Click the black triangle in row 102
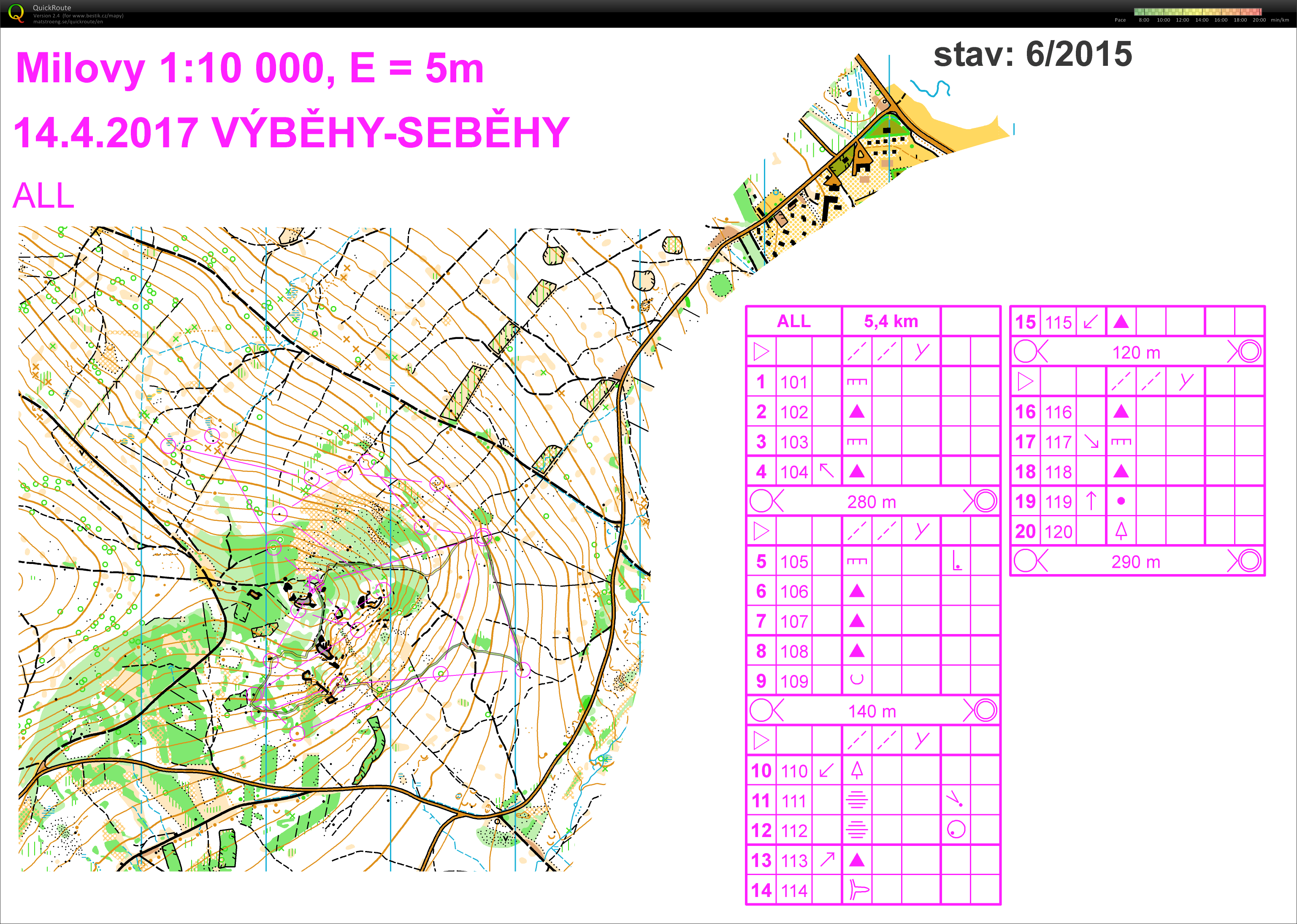The image size is (1297, 924). [x=857, y=412]
